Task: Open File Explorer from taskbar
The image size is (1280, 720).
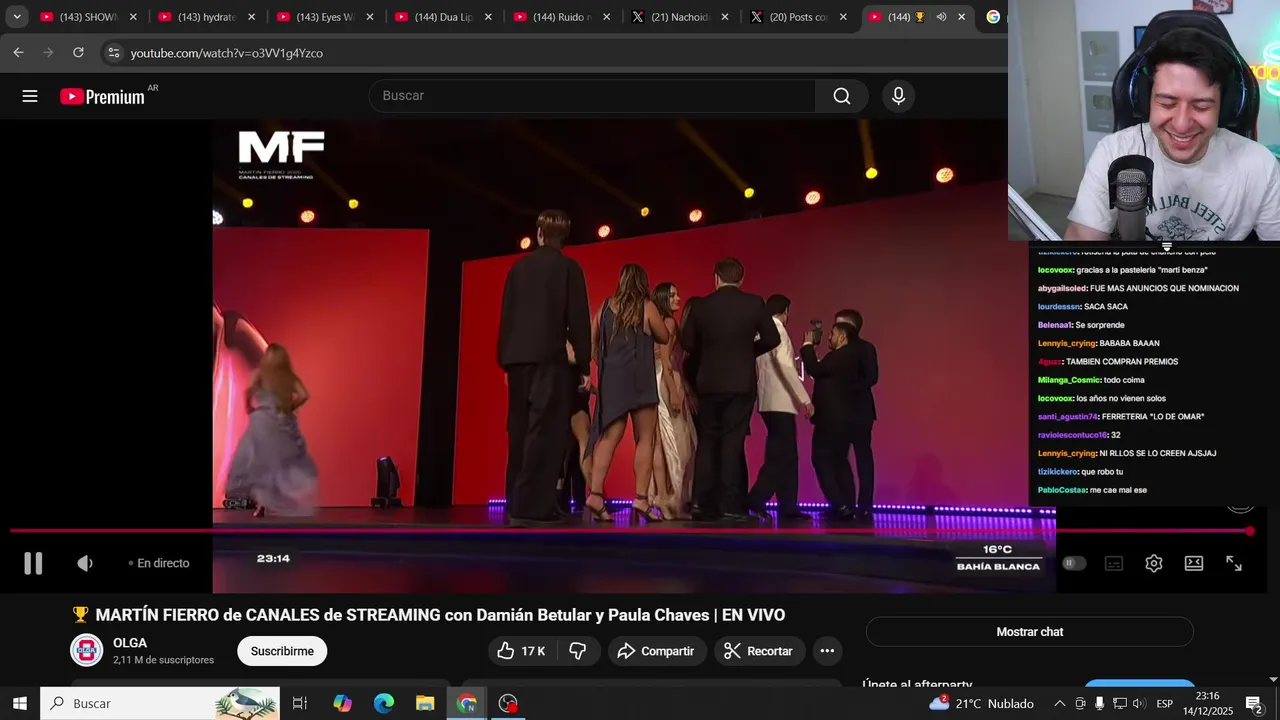Action: [x=425, y=704]
